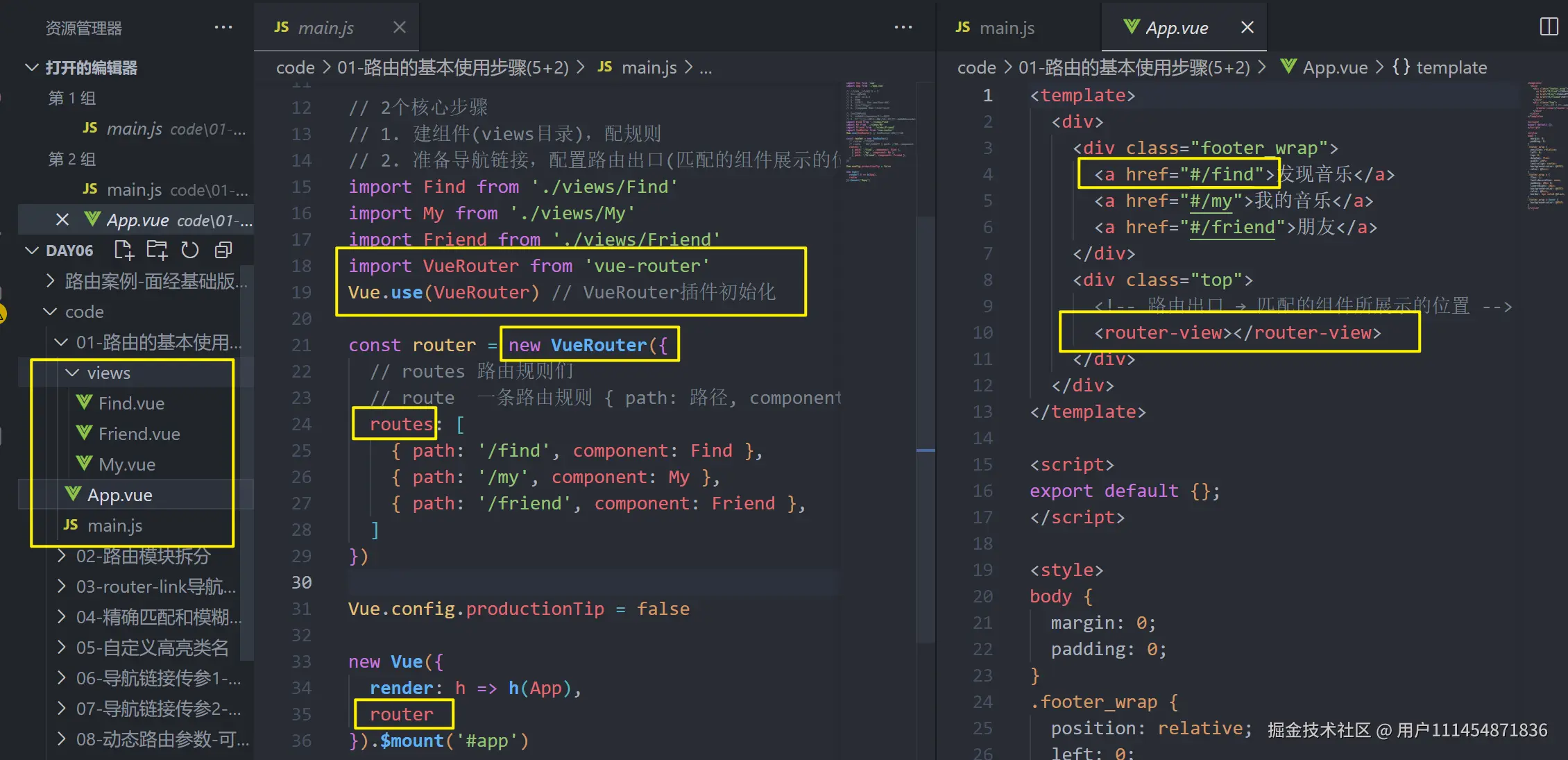Click the template breadcrumb in the right editor
The image size is (1568, 760).
tap(1451, 67)
